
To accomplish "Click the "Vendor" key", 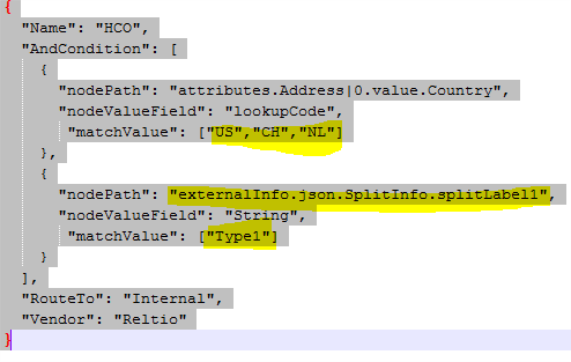I will [59, 319].
